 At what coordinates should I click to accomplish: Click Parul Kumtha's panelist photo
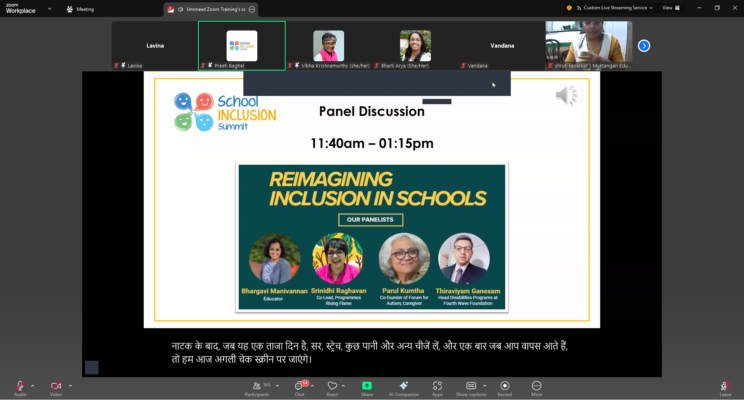pyautogui.click(x=404, y=259)
